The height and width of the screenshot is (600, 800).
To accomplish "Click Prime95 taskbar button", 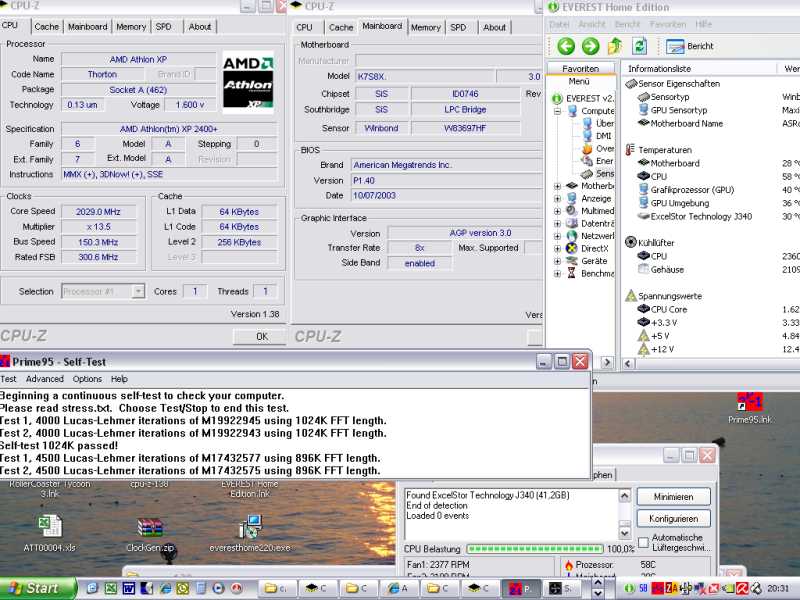I will click(521, 589).
